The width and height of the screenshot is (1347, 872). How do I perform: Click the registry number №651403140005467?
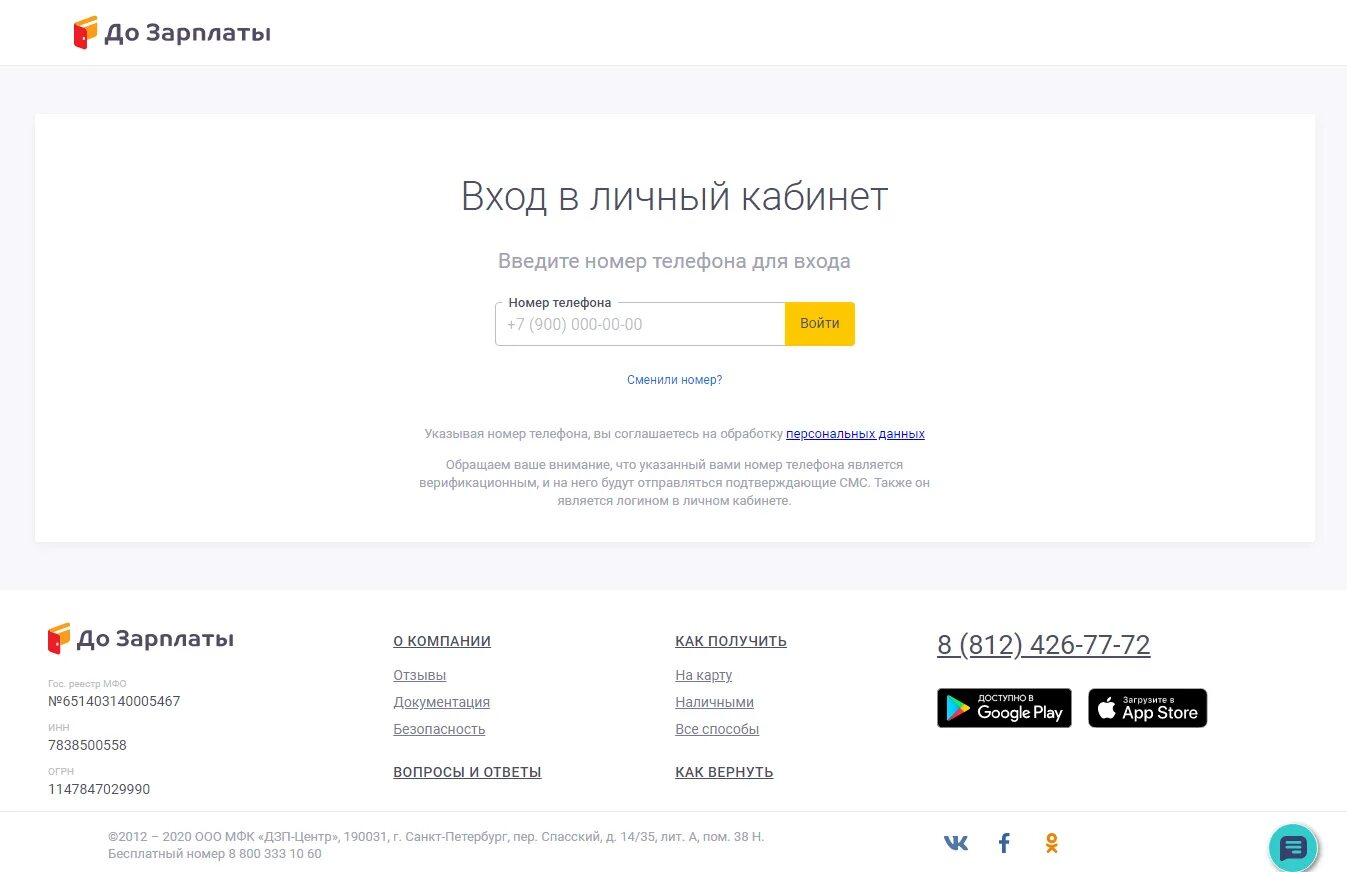114,701
